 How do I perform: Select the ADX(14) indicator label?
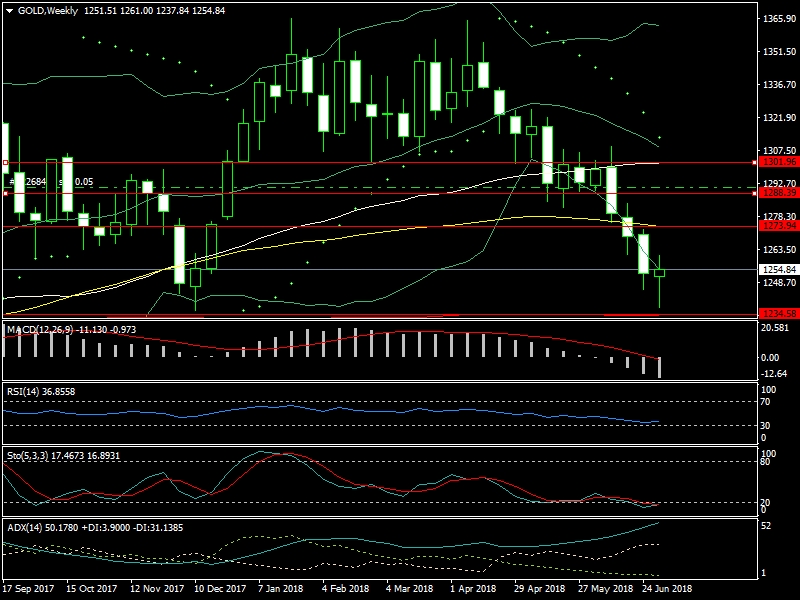point(23,526)
